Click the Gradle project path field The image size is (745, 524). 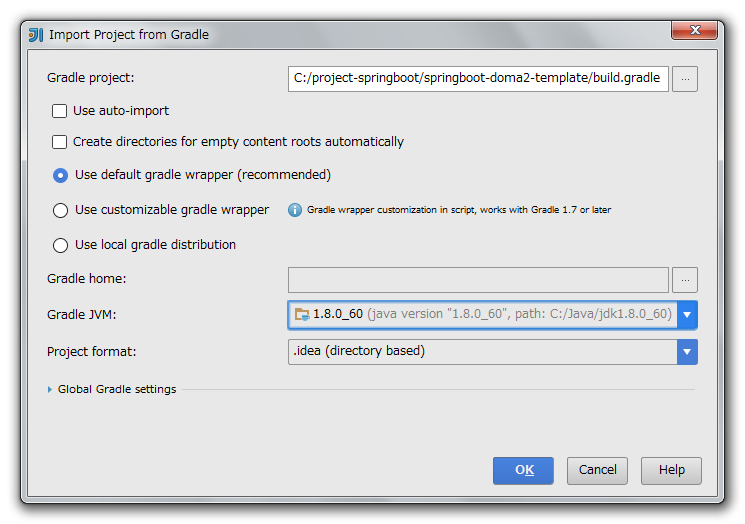478,78
